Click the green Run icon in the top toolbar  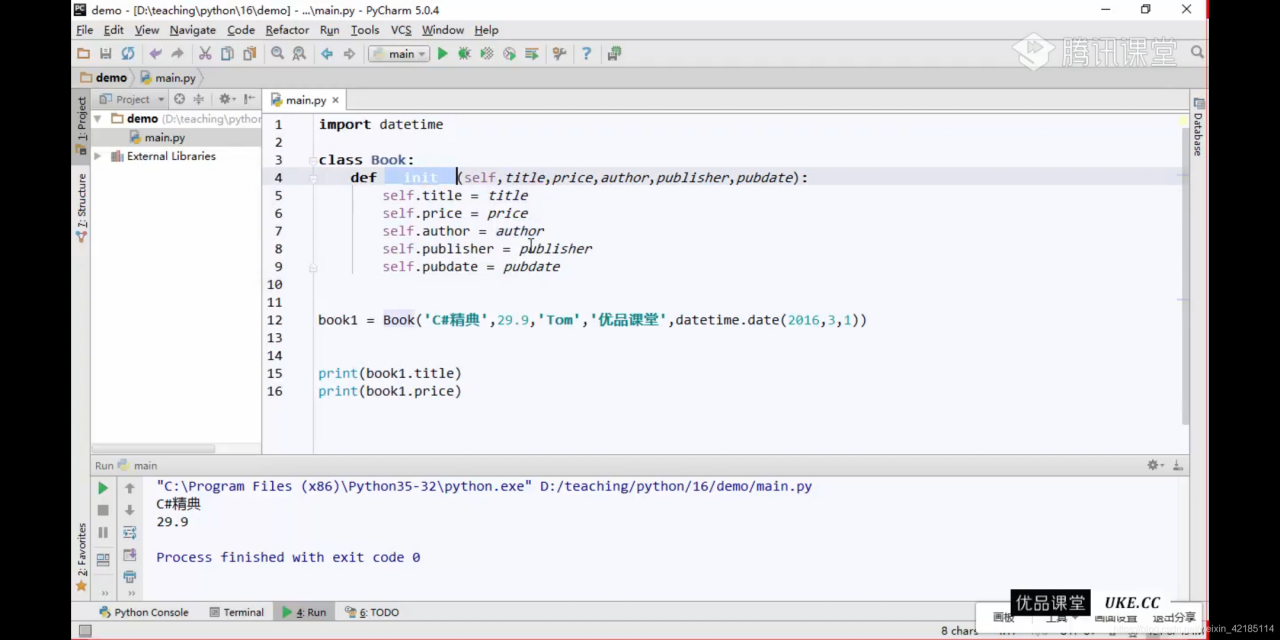pos(442,54)
